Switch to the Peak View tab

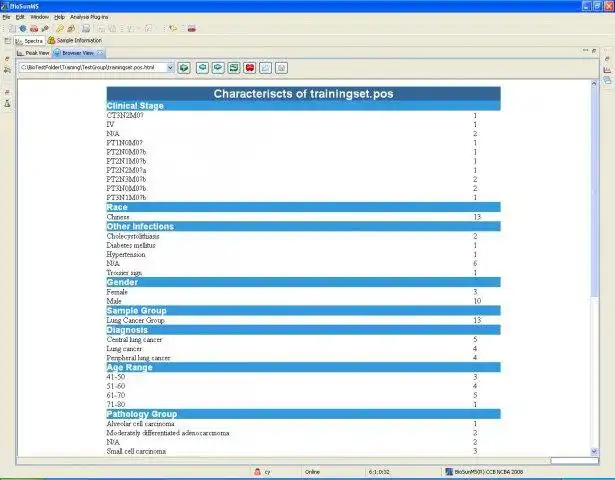33,53
